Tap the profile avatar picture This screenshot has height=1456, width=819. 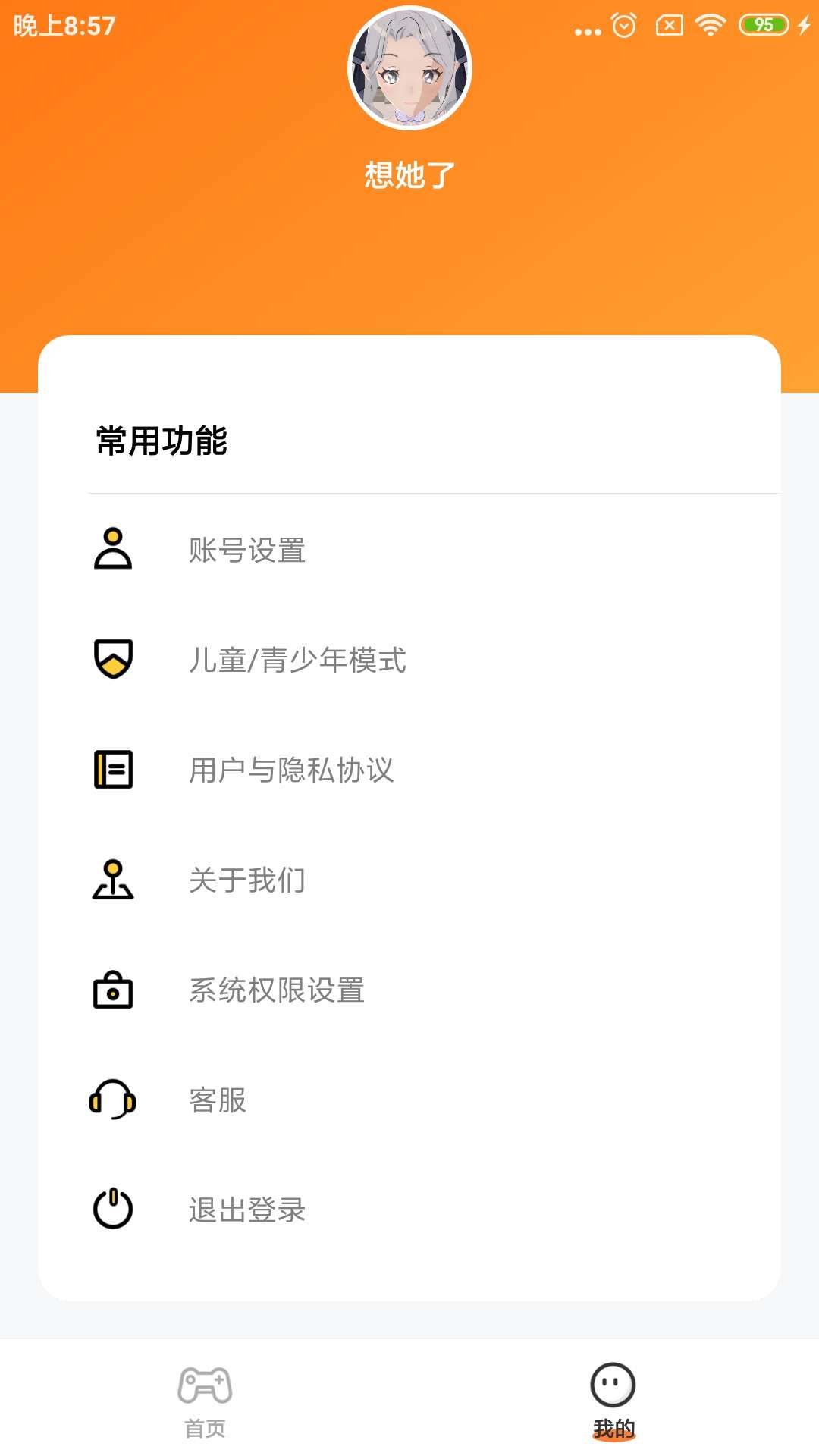(409, 68)
